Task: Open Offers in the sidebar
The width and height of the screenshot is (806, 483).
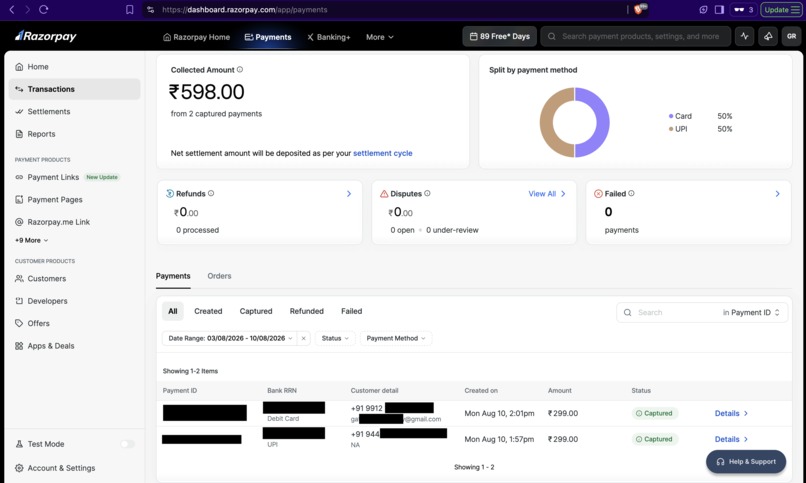Action: click(74, 323)
